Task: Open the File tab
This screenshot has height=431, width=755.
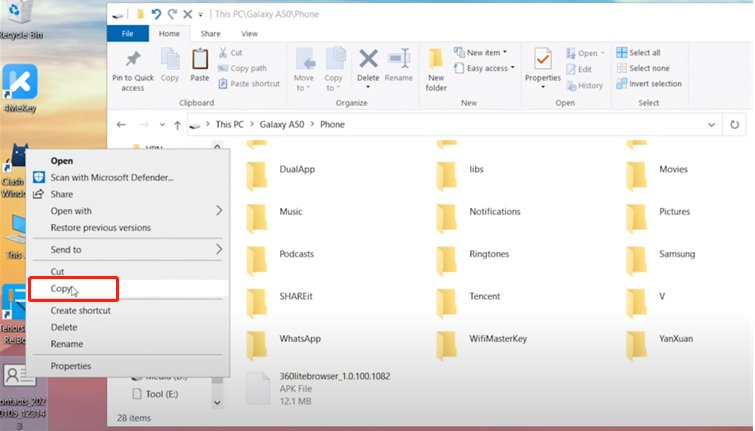Action: click(x=128, y=33)
